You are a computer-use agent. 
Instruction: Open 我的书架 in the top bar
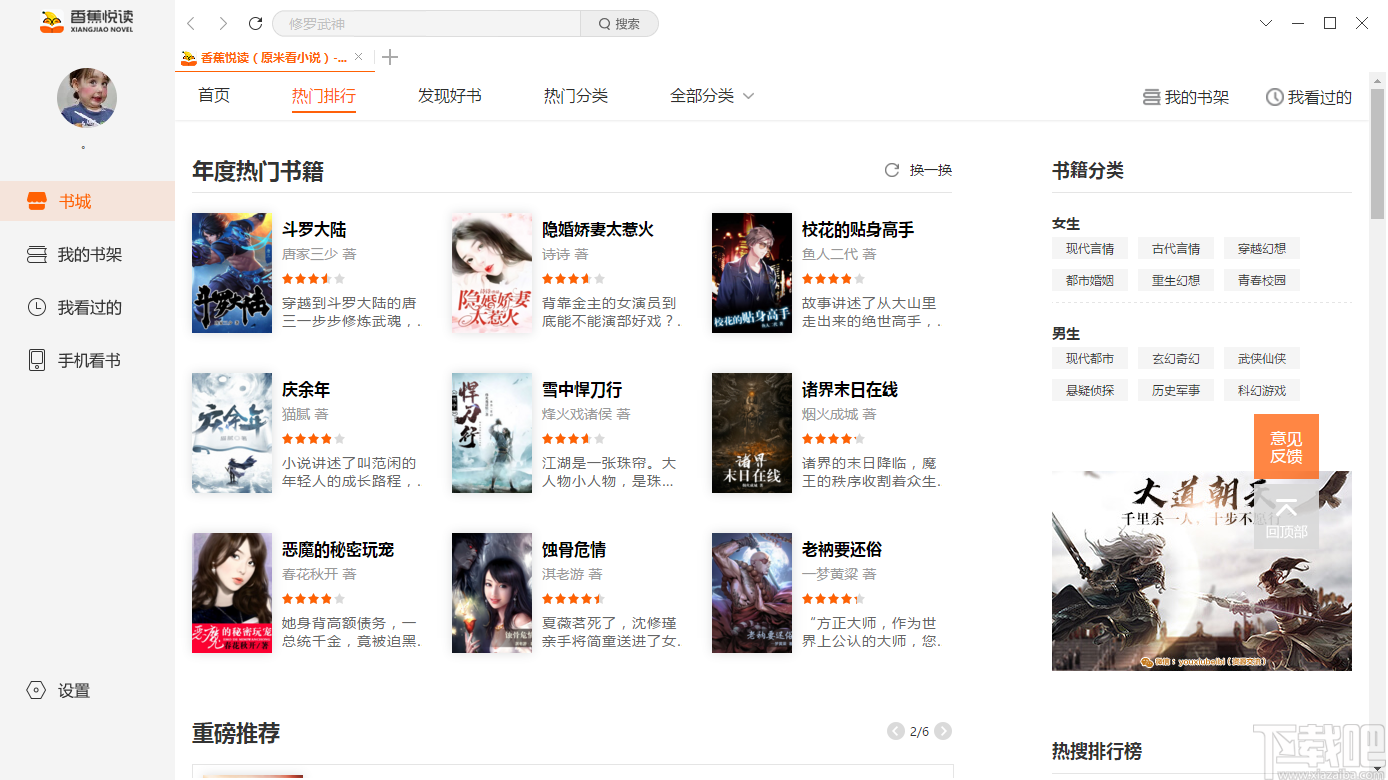[x=1186, y=97]
